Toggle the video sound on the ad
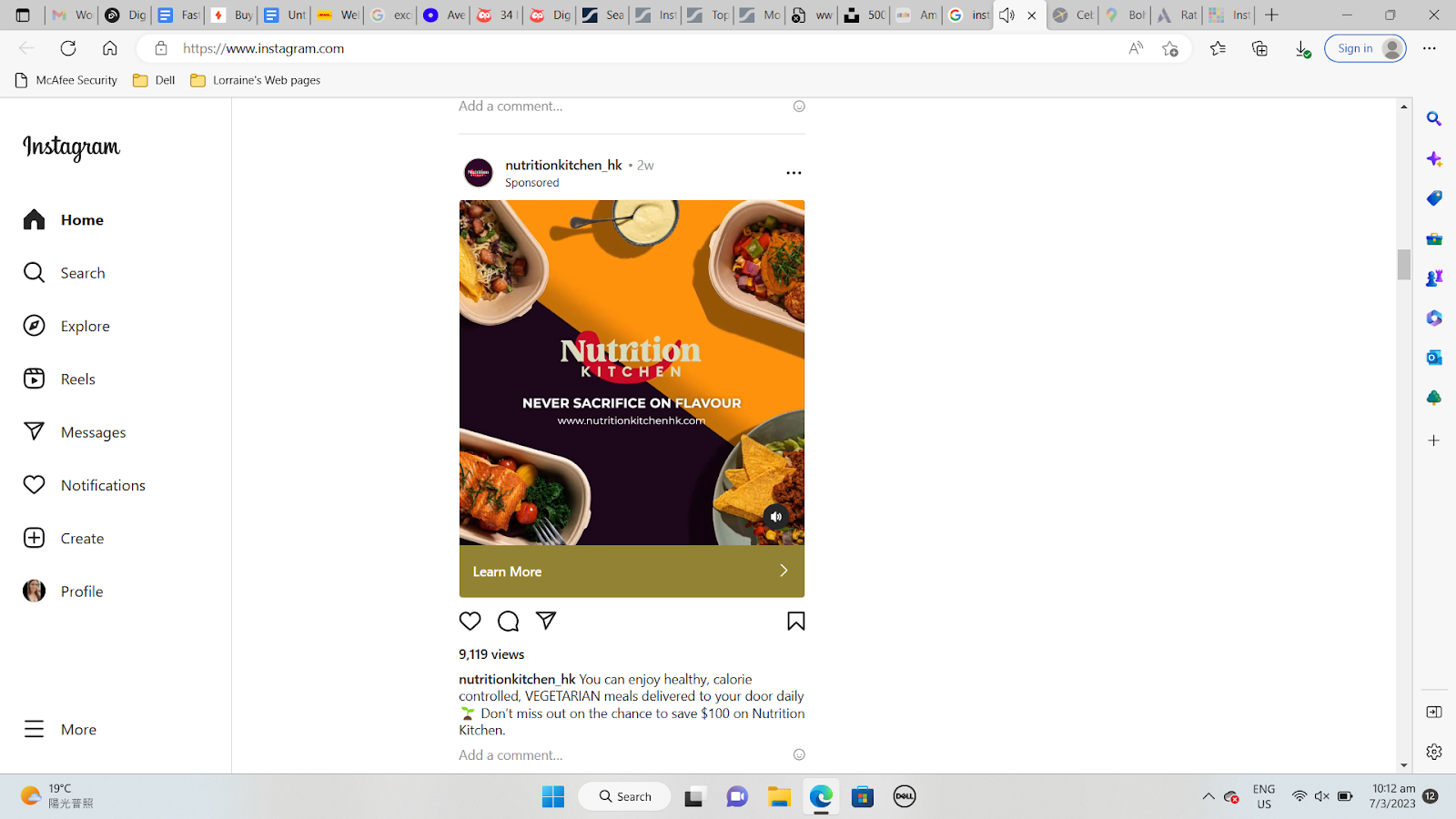1456x819 pixels. (x=775, y=517)
